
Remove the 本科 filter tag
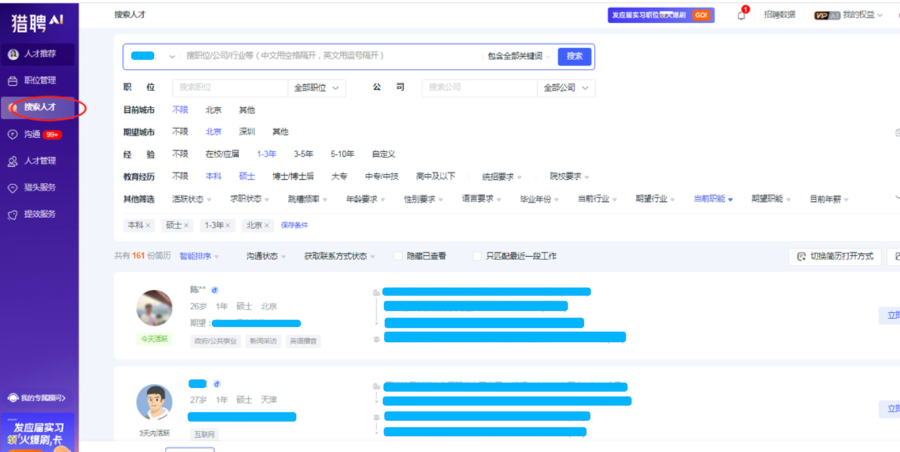[x=150, y=226]
